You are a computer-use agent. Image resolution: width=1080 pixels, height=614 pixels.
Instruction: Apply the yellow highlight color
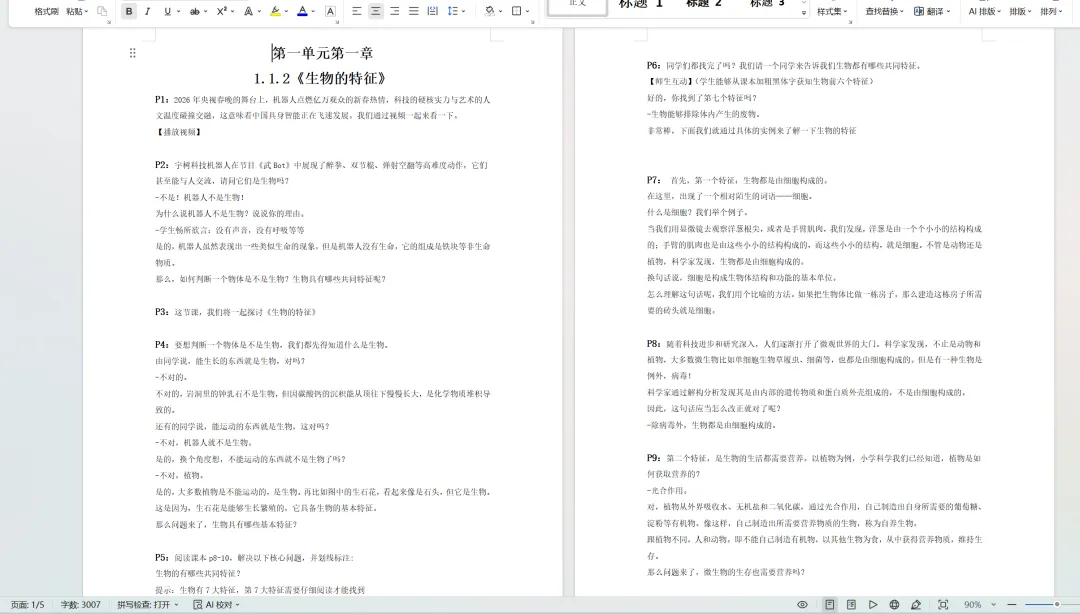(x=275, y=11)
